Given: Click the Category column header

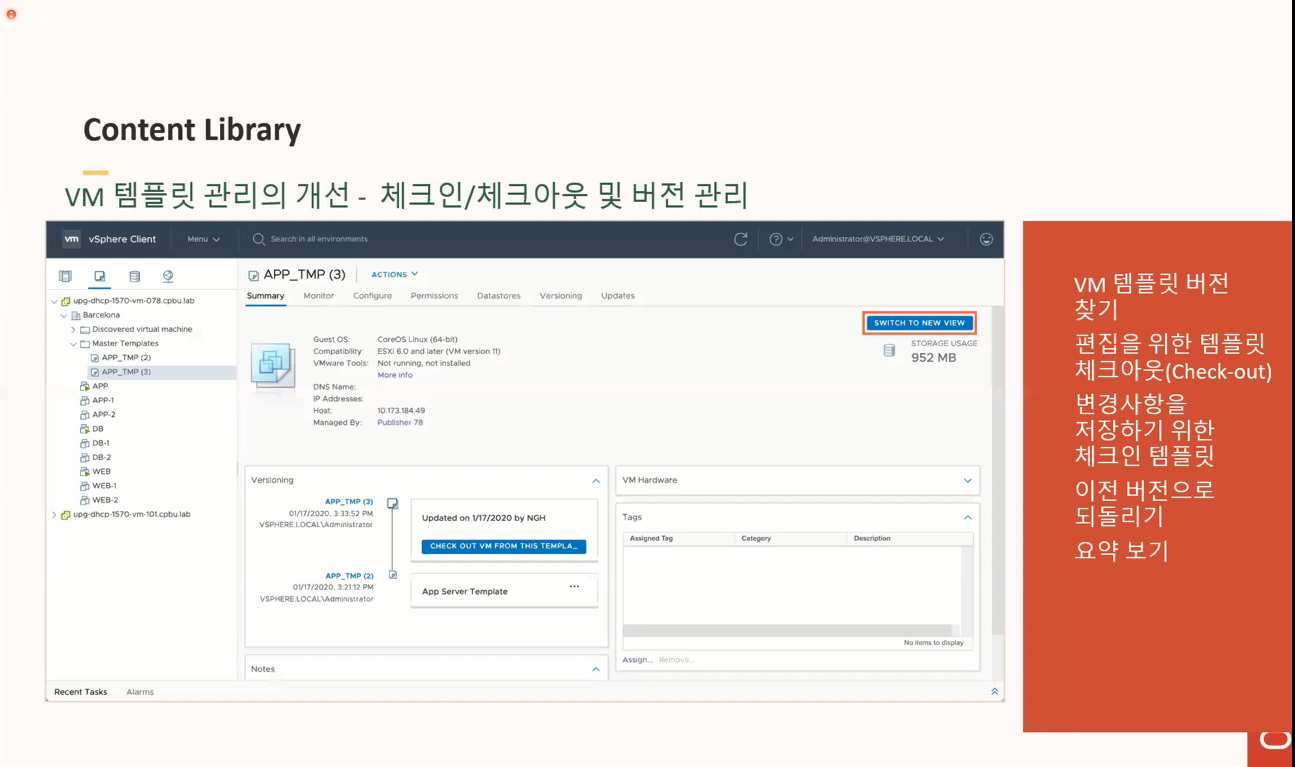Looking at the screenshot, I should tap(756, 538).
